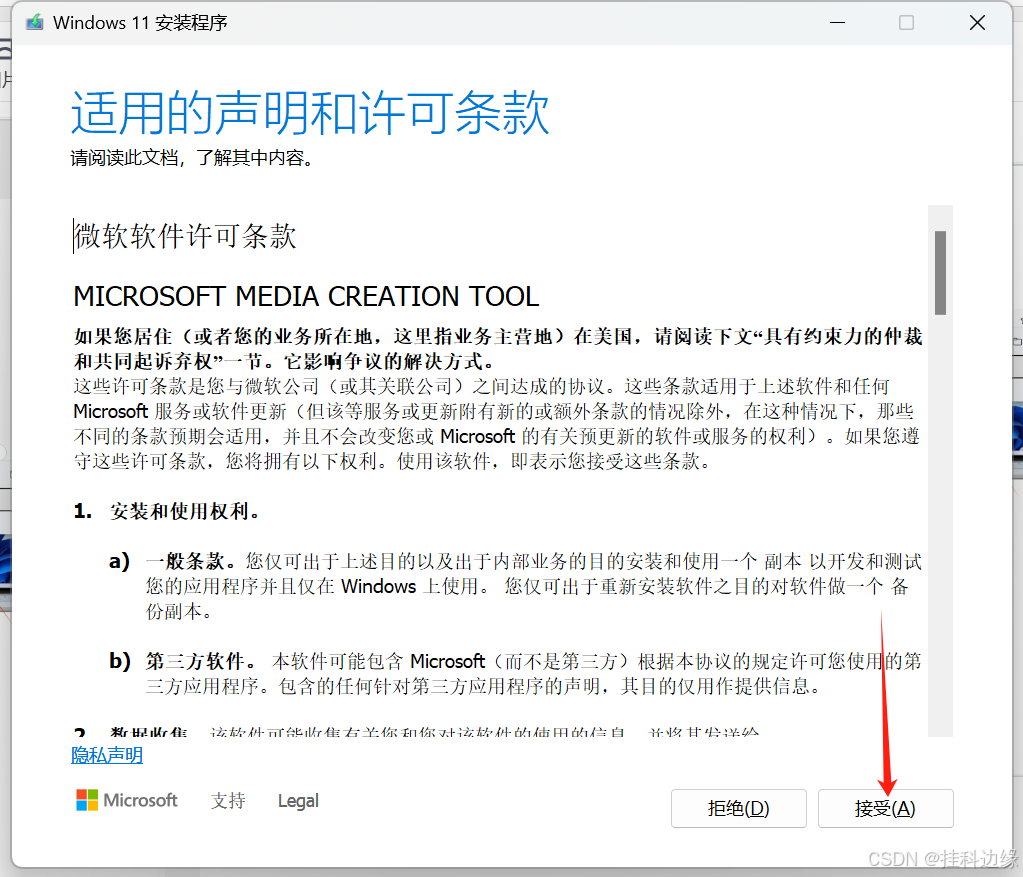Viewport: 1023px width, 877px height.
Task: Open the Legal link
Action: [298, 801]
